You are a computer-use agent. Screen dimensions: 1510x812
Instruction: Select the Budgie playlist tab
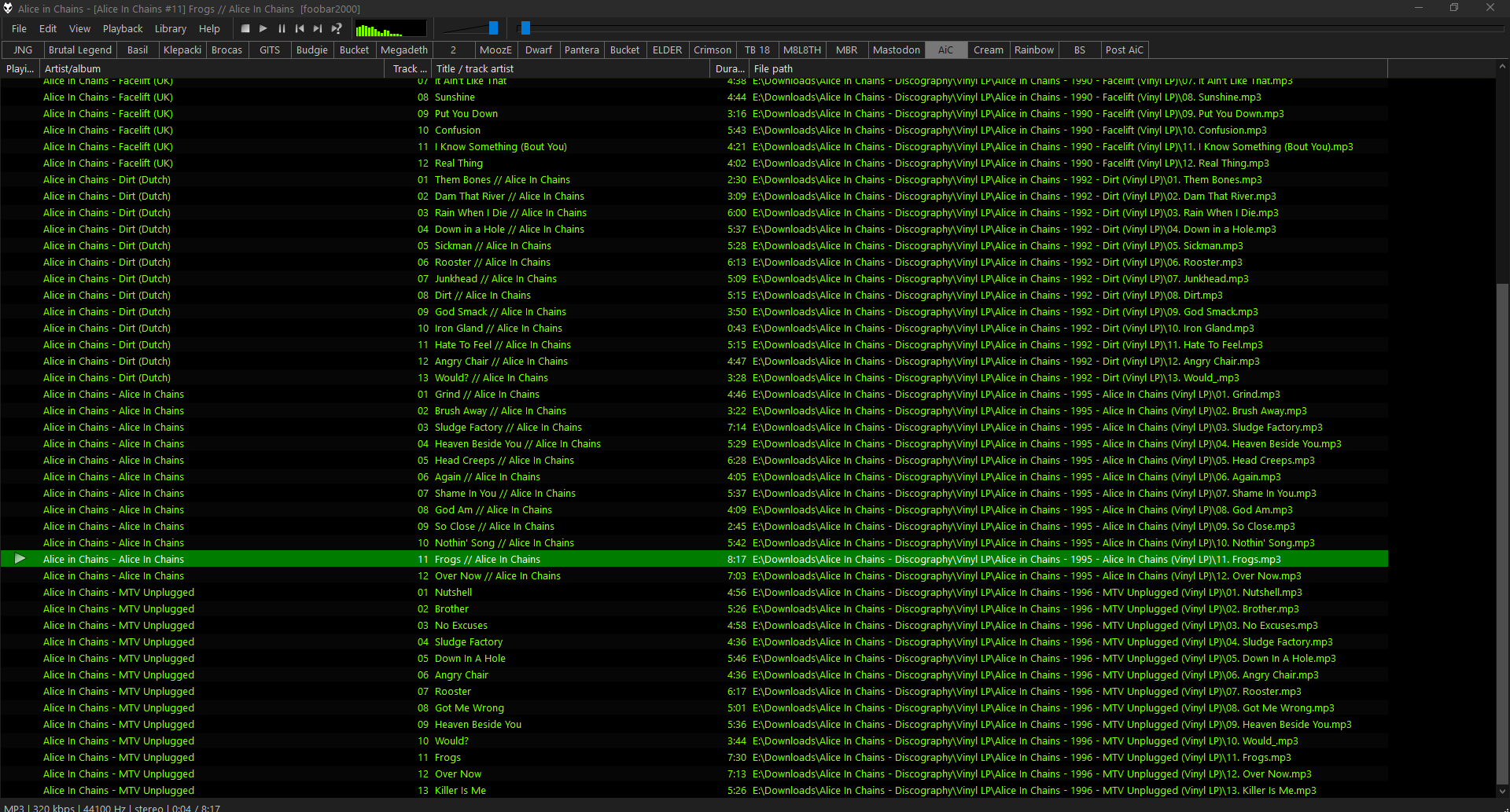pyautogui.click(x=312, y=50)
